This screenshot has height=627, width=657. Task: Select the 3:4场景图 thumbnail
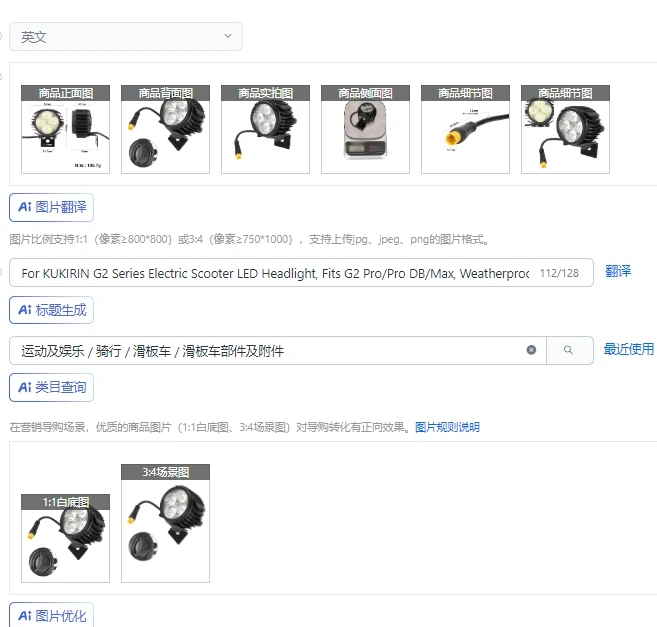point(166,523)
